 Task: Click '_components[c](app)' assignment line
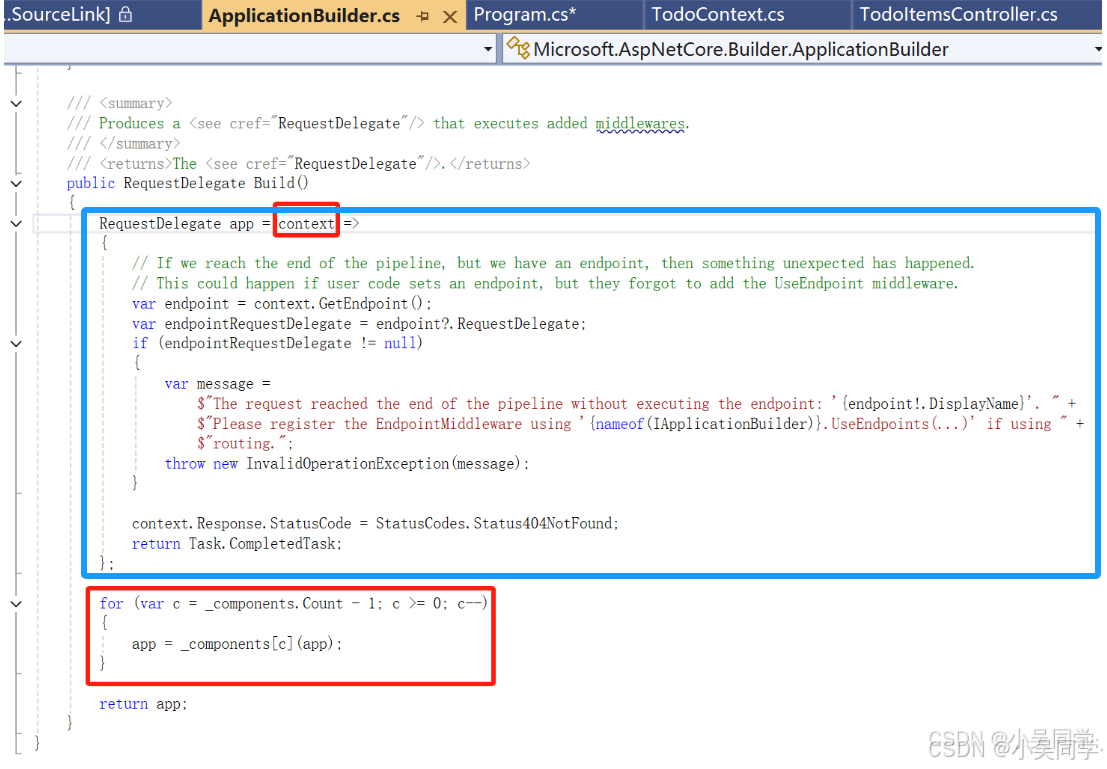pos(237,644)
